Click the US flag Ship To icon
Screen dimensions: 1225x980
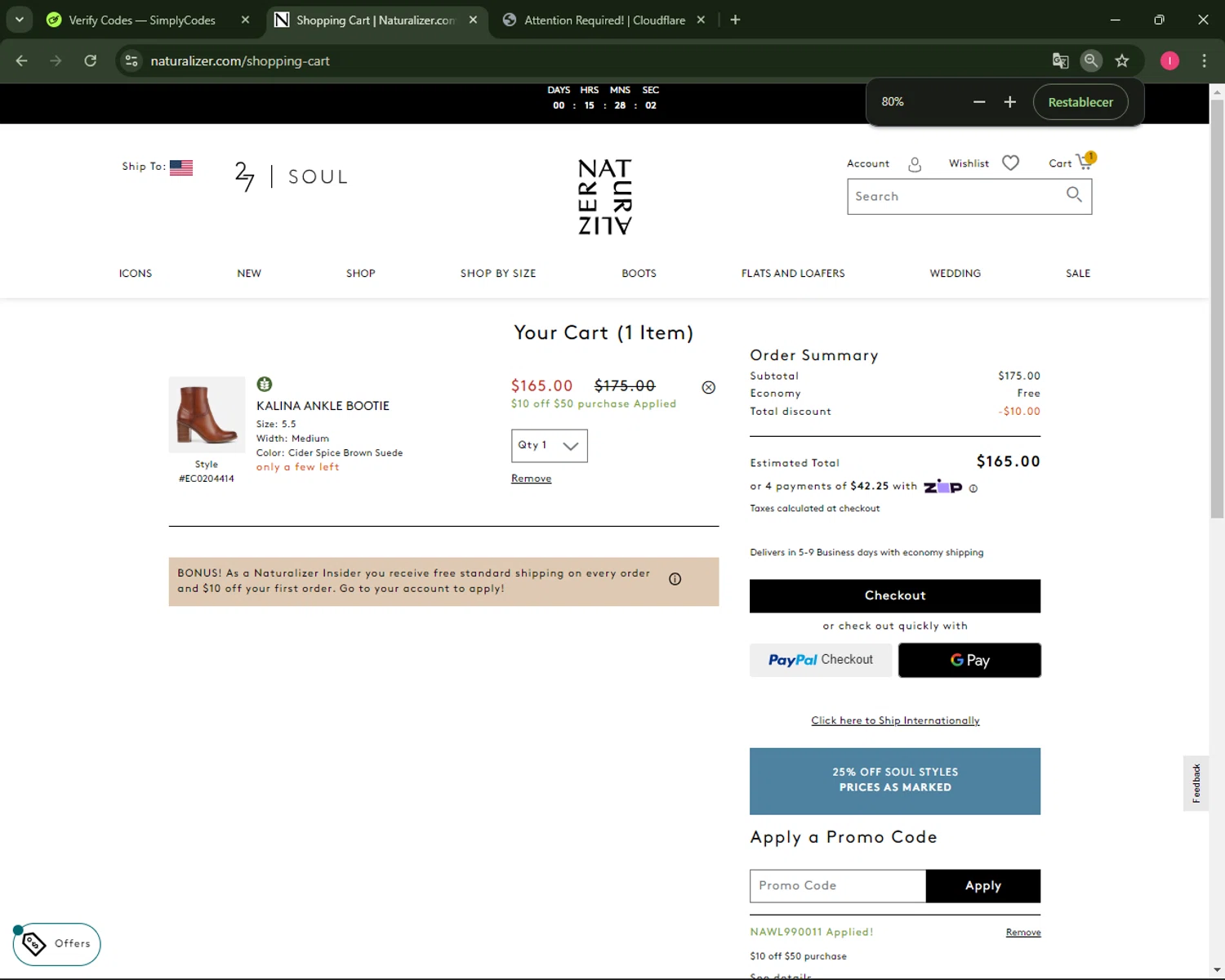tap(181, 167)
